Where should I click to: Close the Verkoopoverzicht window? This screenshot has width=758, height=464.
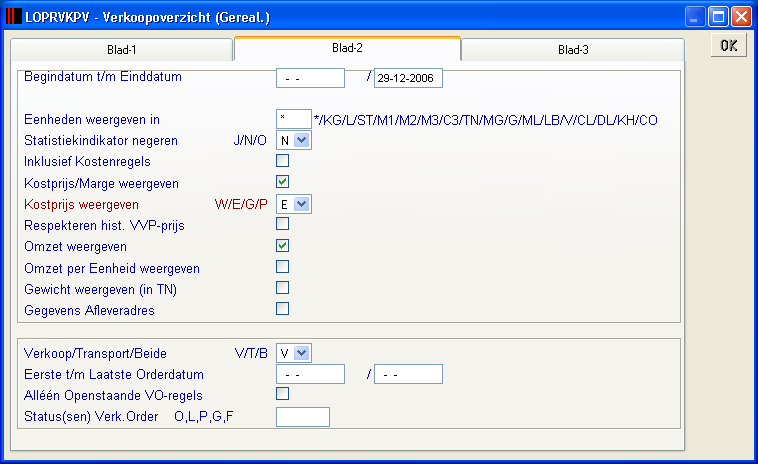point(741,17)
